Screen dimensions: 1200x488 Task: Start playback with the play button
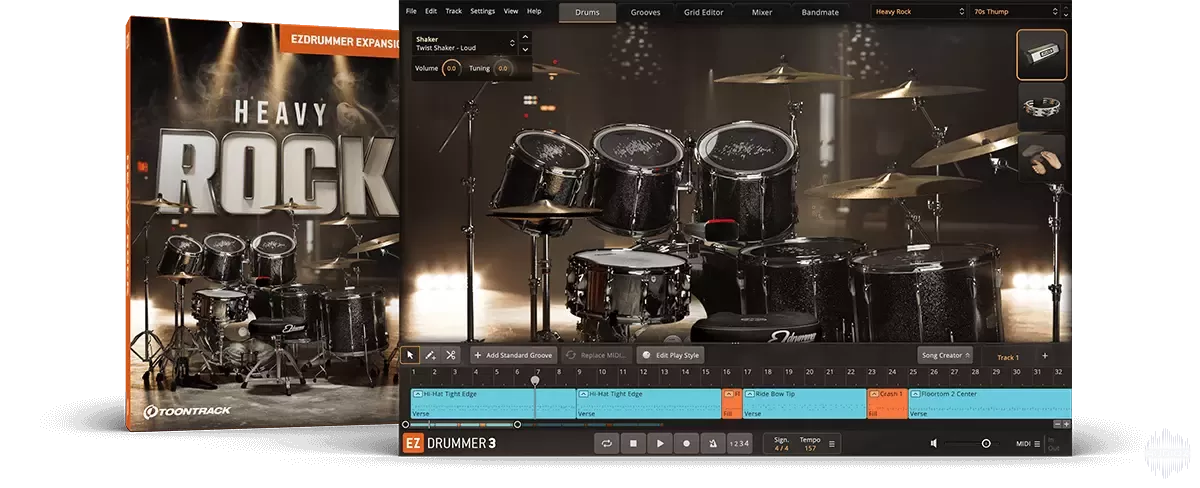(659, 443)
